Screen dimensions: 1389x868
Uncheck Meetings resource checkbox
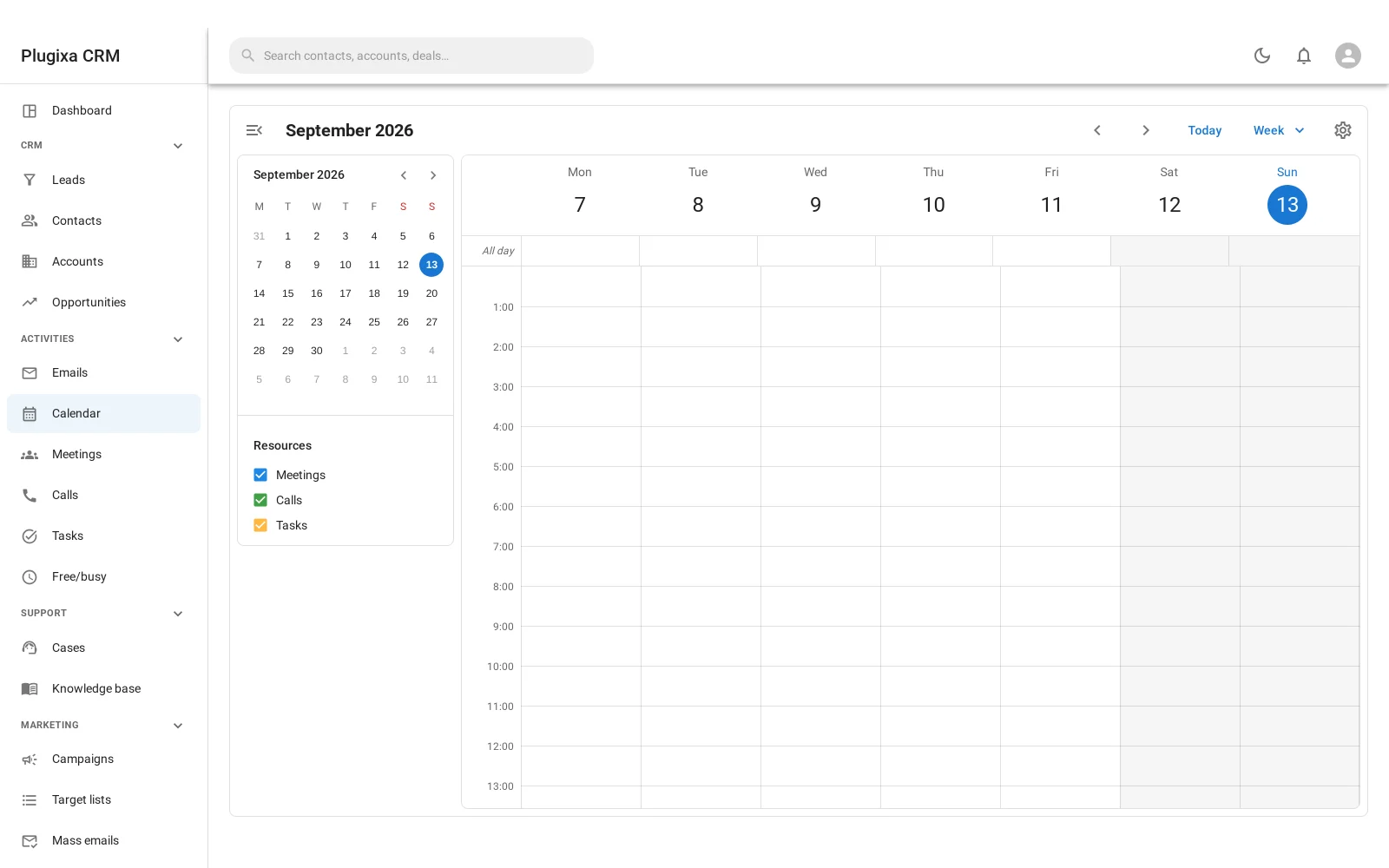click(x=260, y=475)
